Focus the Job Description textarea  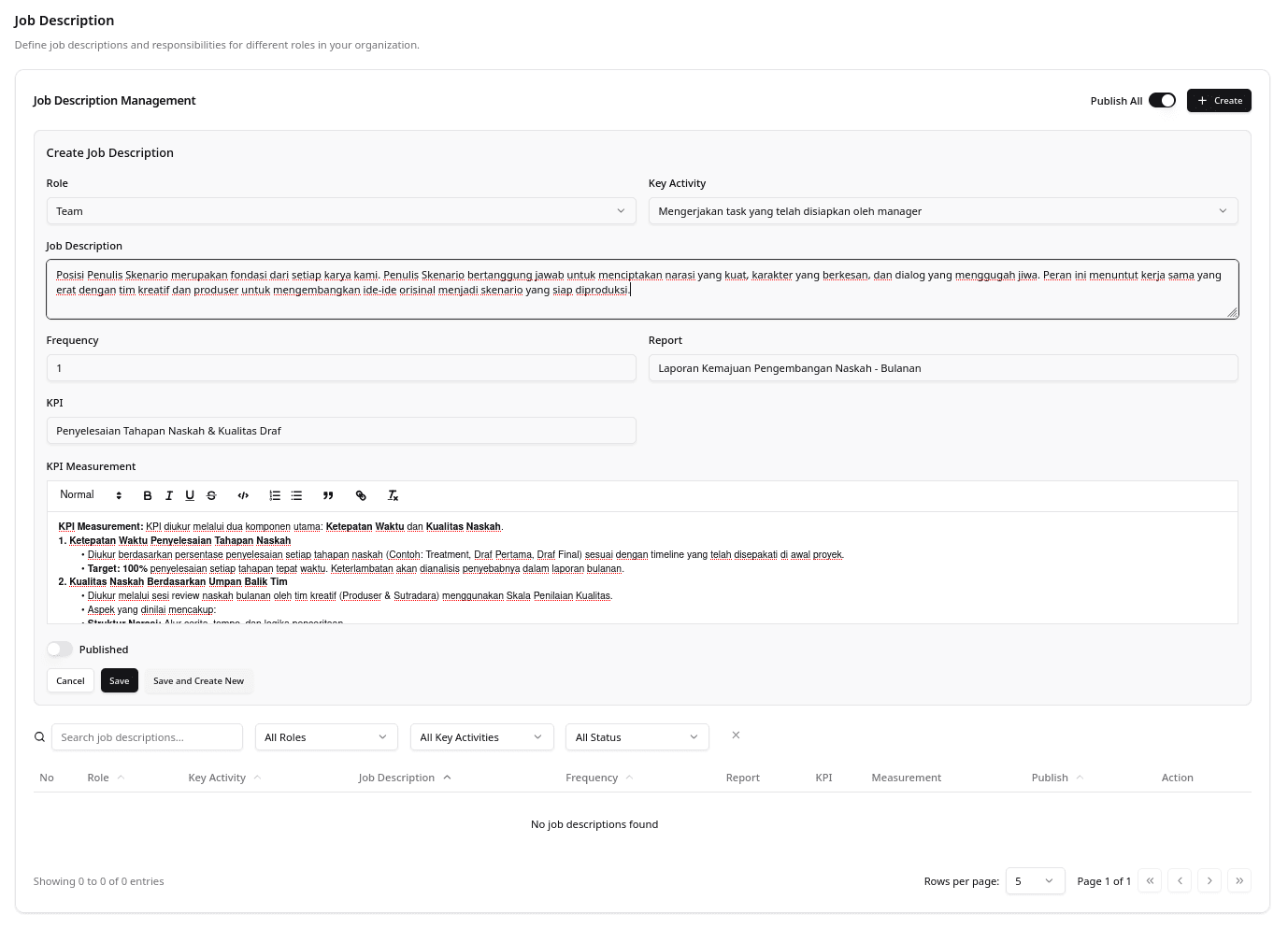642,289
